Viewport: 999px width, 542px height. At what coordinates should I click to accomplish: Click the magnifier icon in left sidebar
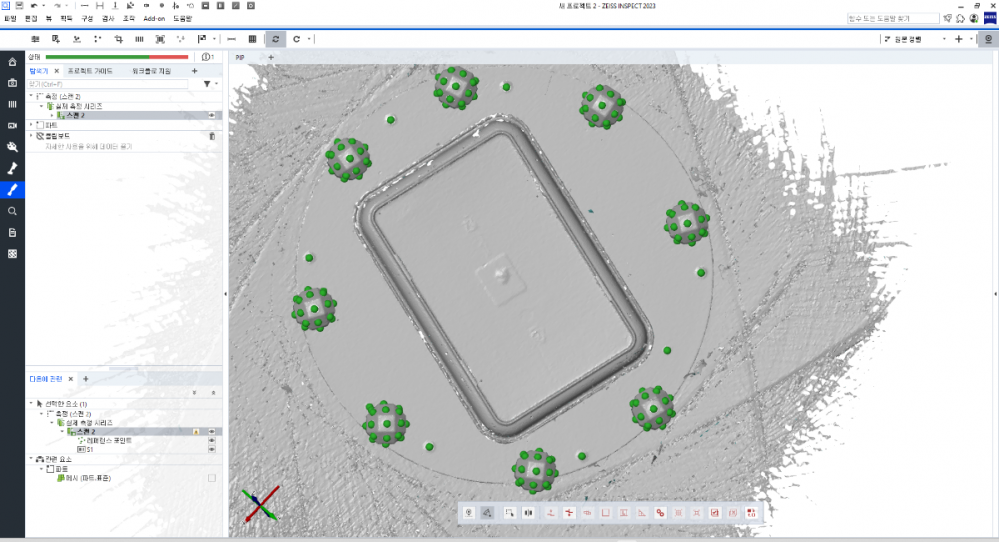point(12,211)
